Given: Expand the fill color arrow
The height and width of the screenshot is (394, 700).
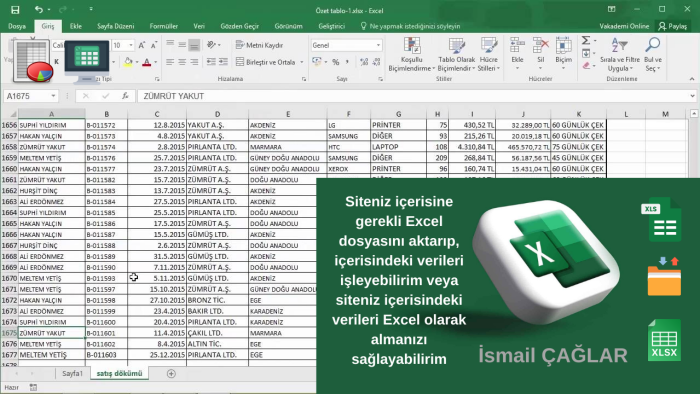Looking at the screenshot, I should 137,62.
